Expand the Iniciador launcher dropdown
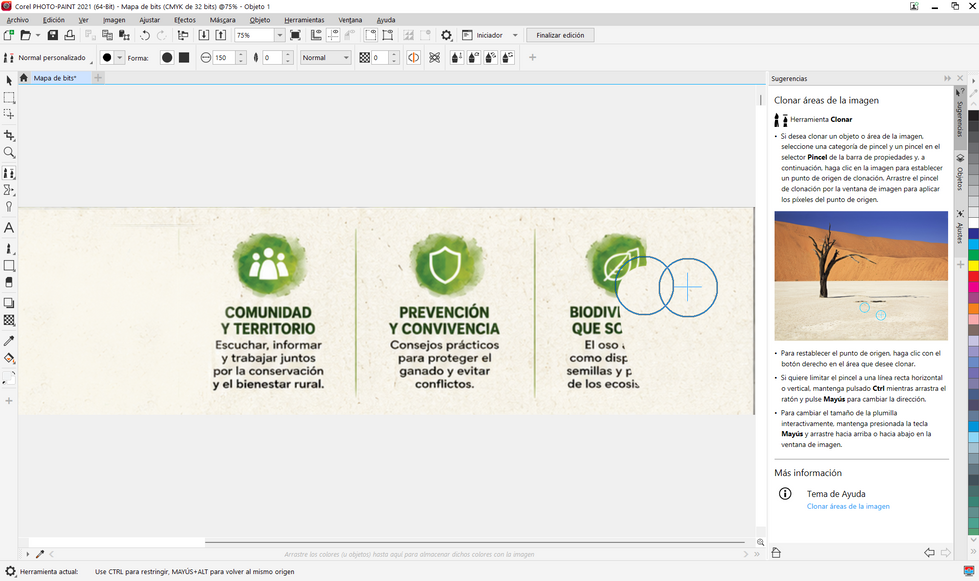The height and width of the screenshot is (581, 979). tap(515, 35)
